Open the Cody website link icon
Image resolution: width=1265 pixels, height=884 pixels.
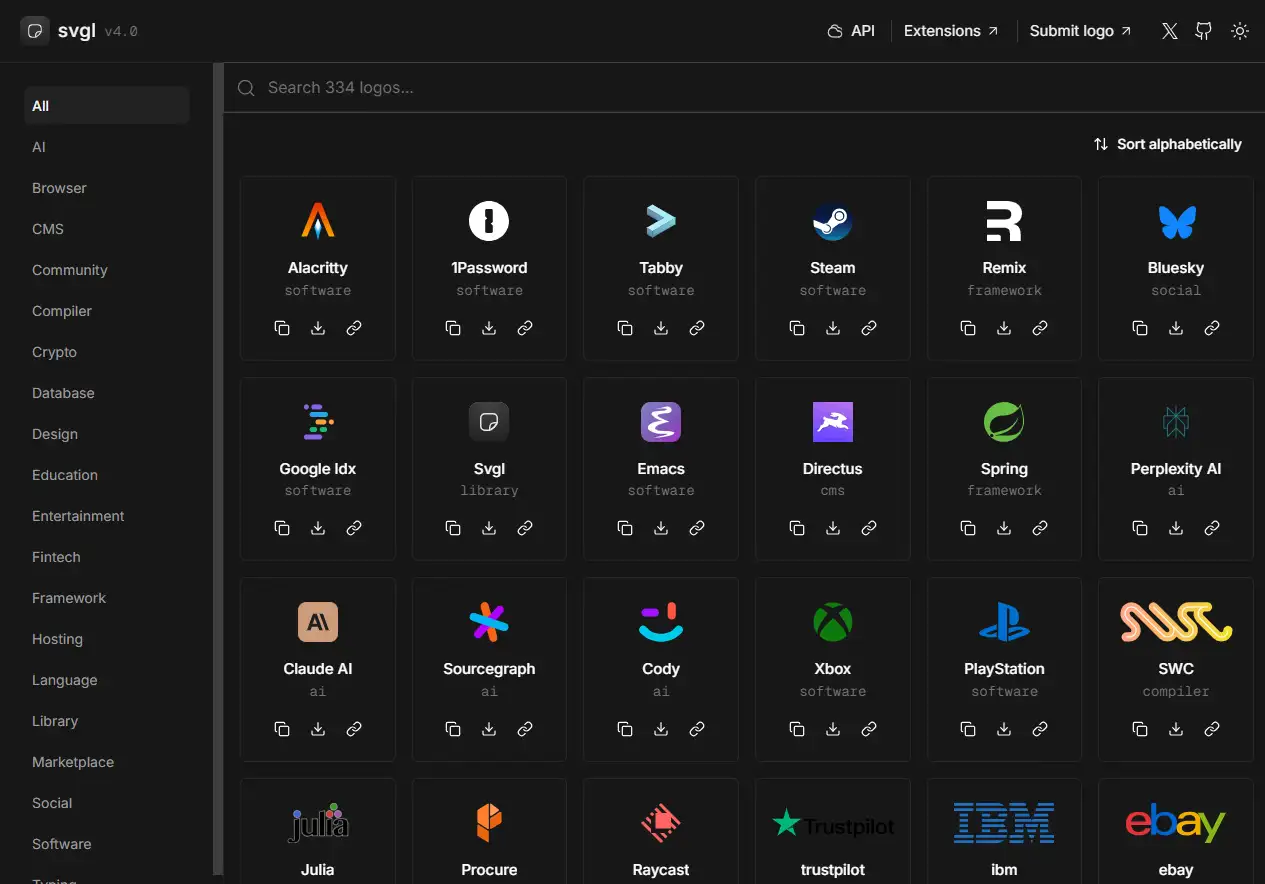[x=697, y=729]
